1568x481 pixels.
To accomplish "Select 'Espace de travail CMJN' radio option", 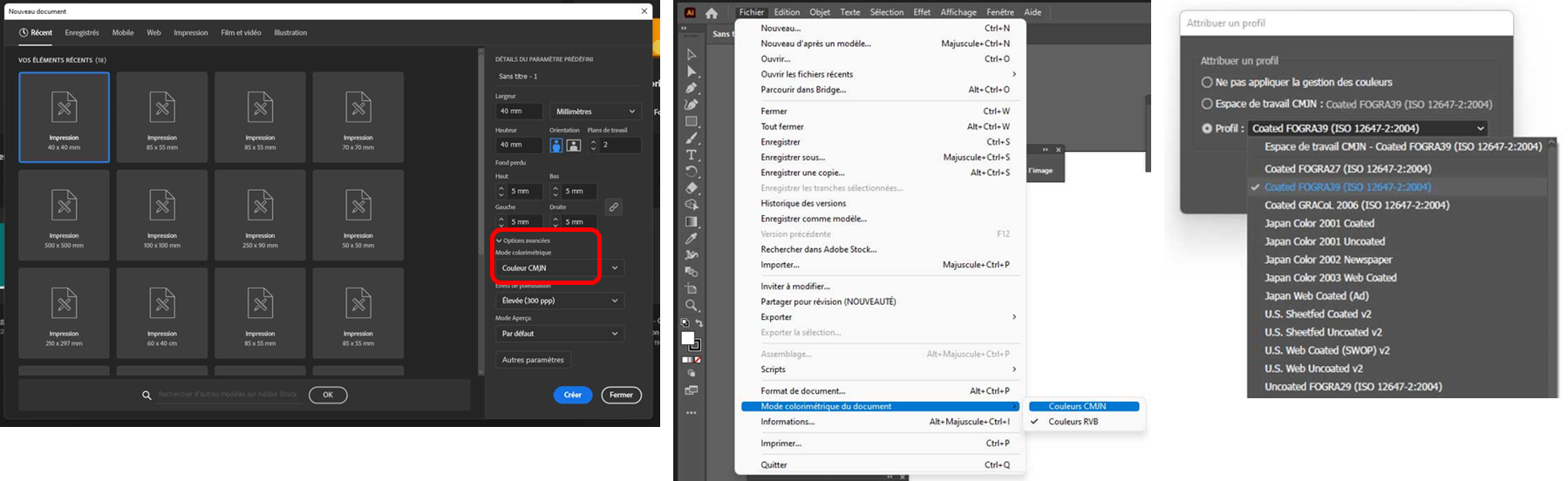I will tap(1208, 105).
